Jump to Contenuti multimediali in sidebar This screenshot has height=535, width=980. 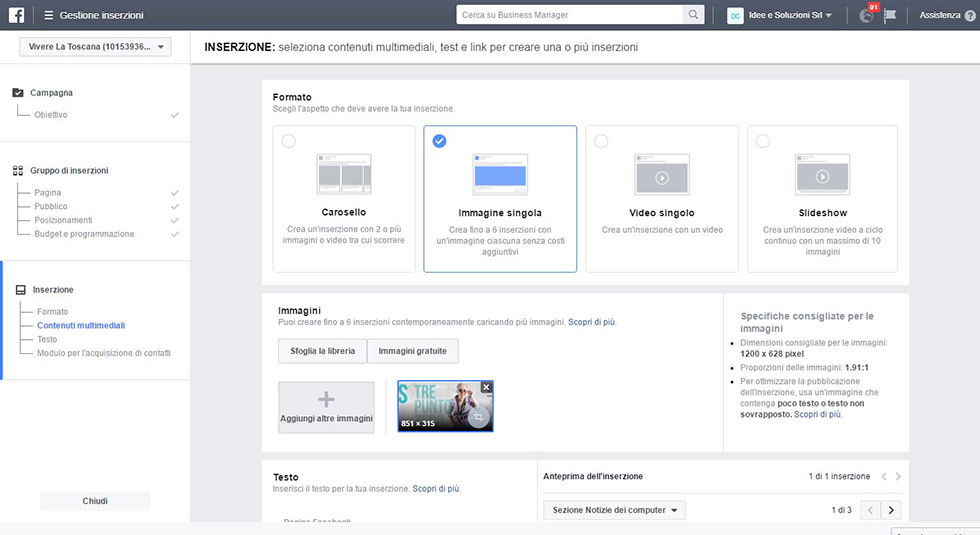tap(81, 325)
